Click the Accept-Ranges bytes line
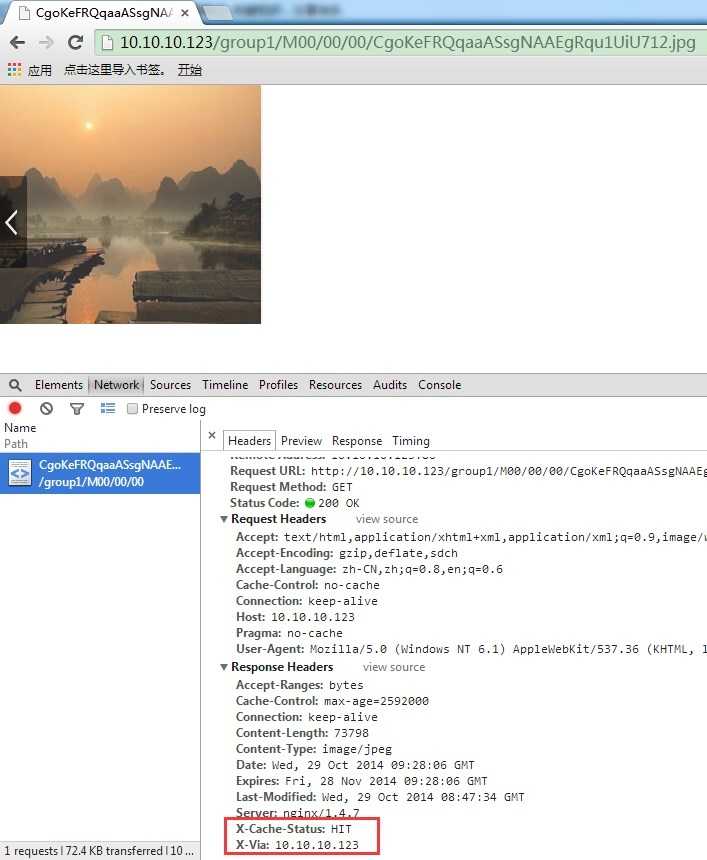Viewport: 707px width, 860px height. pos(299,685)
